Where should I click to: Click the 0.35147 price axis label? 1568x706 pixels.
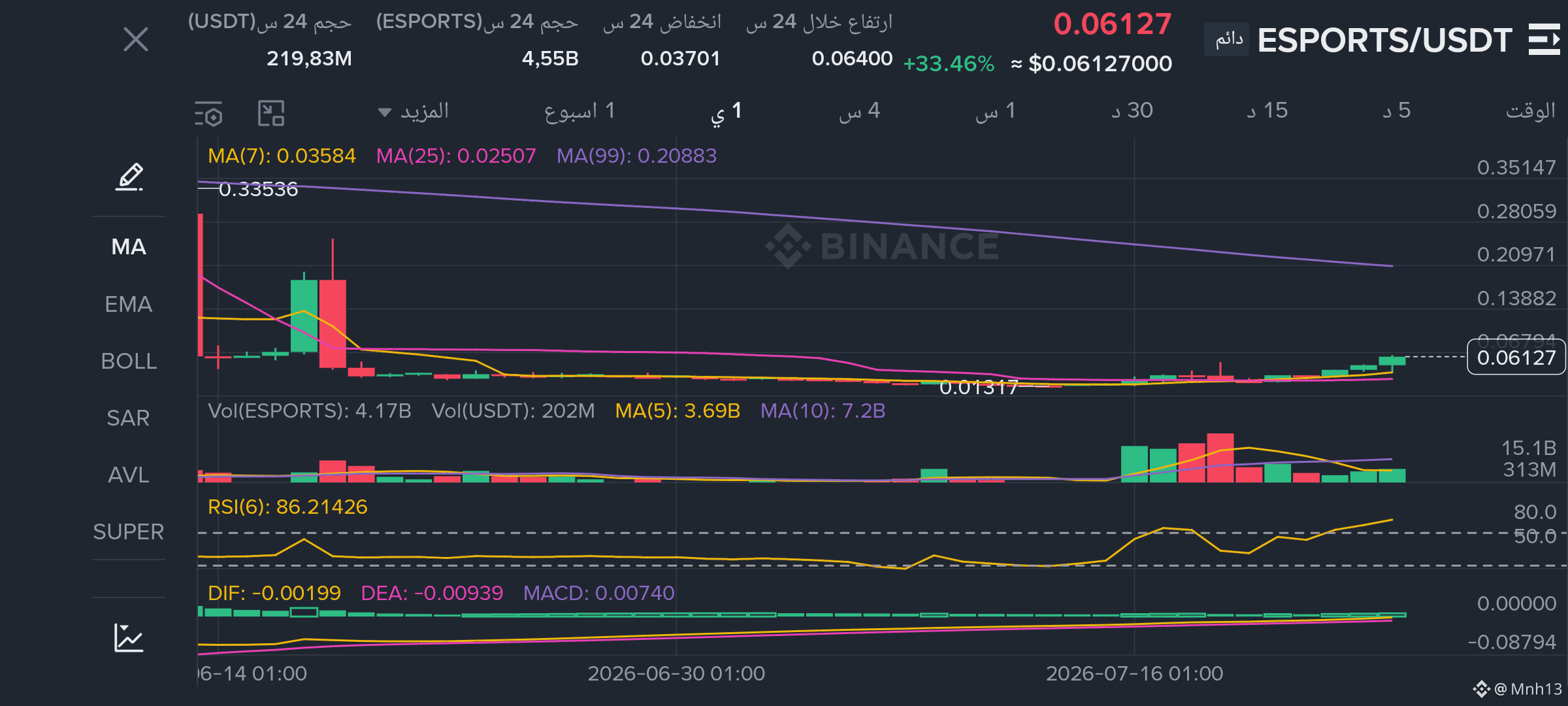[1516, 168]
